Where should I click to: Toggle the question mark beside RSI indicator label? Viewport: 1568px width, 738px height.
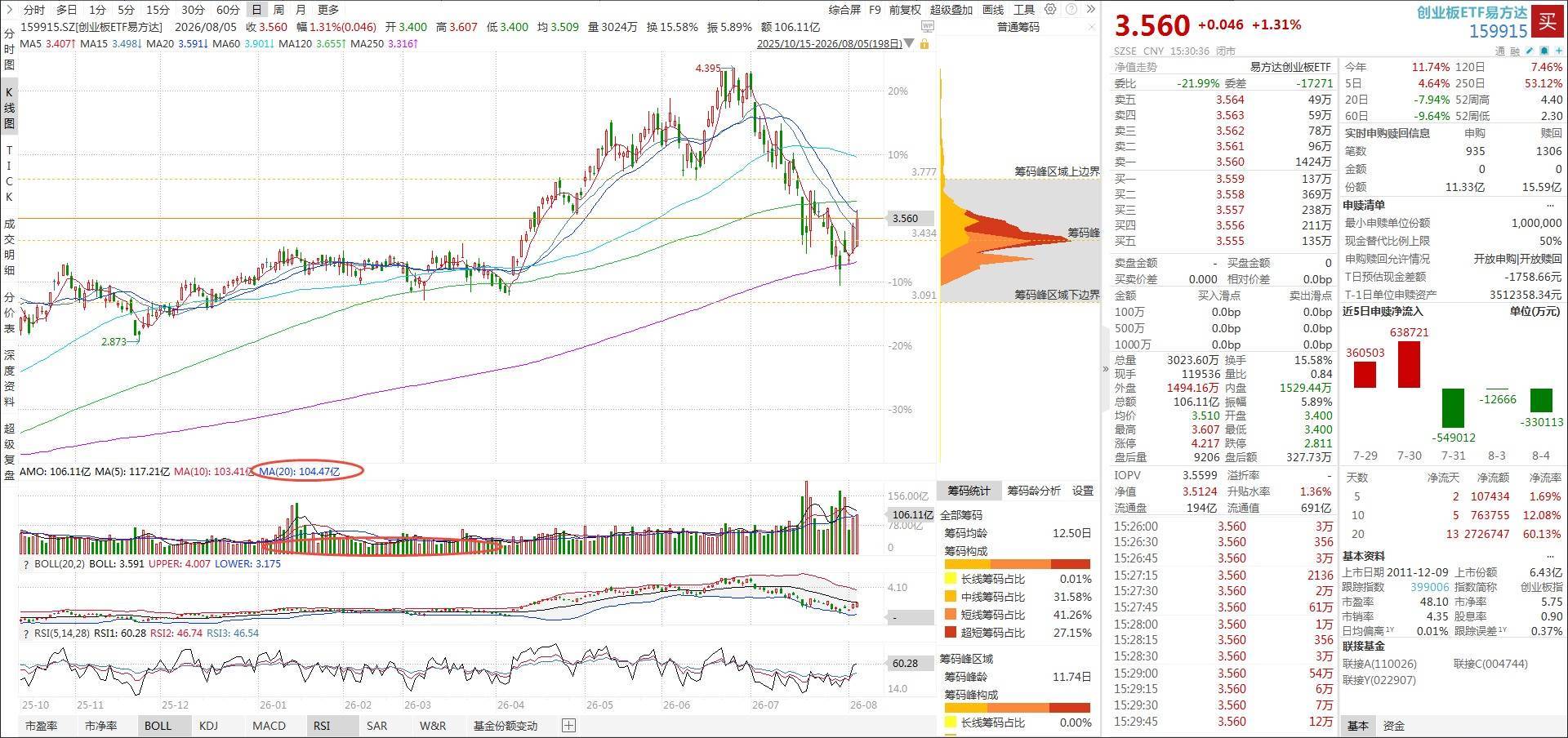[x=26, y=633]
